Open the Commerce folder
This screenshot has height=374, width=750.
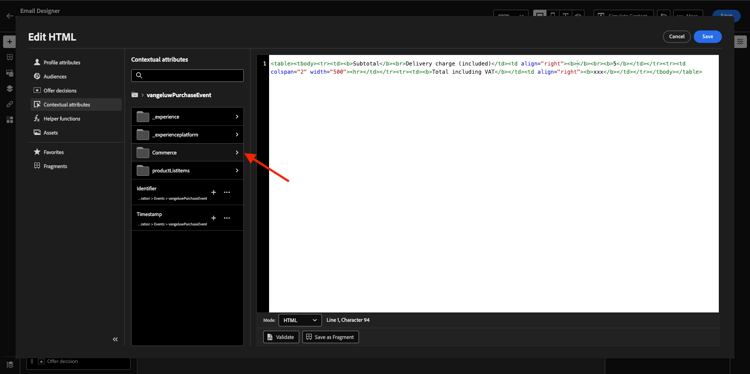187,153
